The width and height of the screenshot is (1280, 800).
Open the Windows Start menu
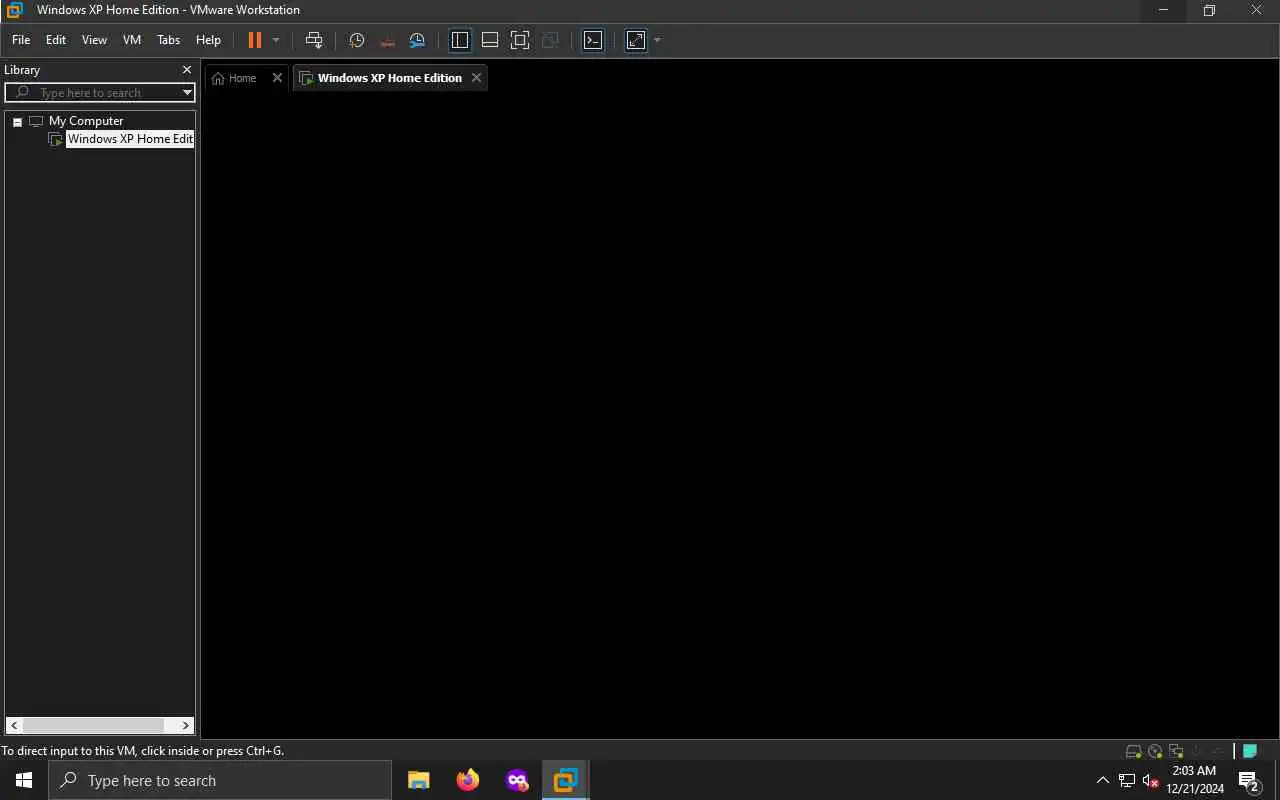click(24, 780)
